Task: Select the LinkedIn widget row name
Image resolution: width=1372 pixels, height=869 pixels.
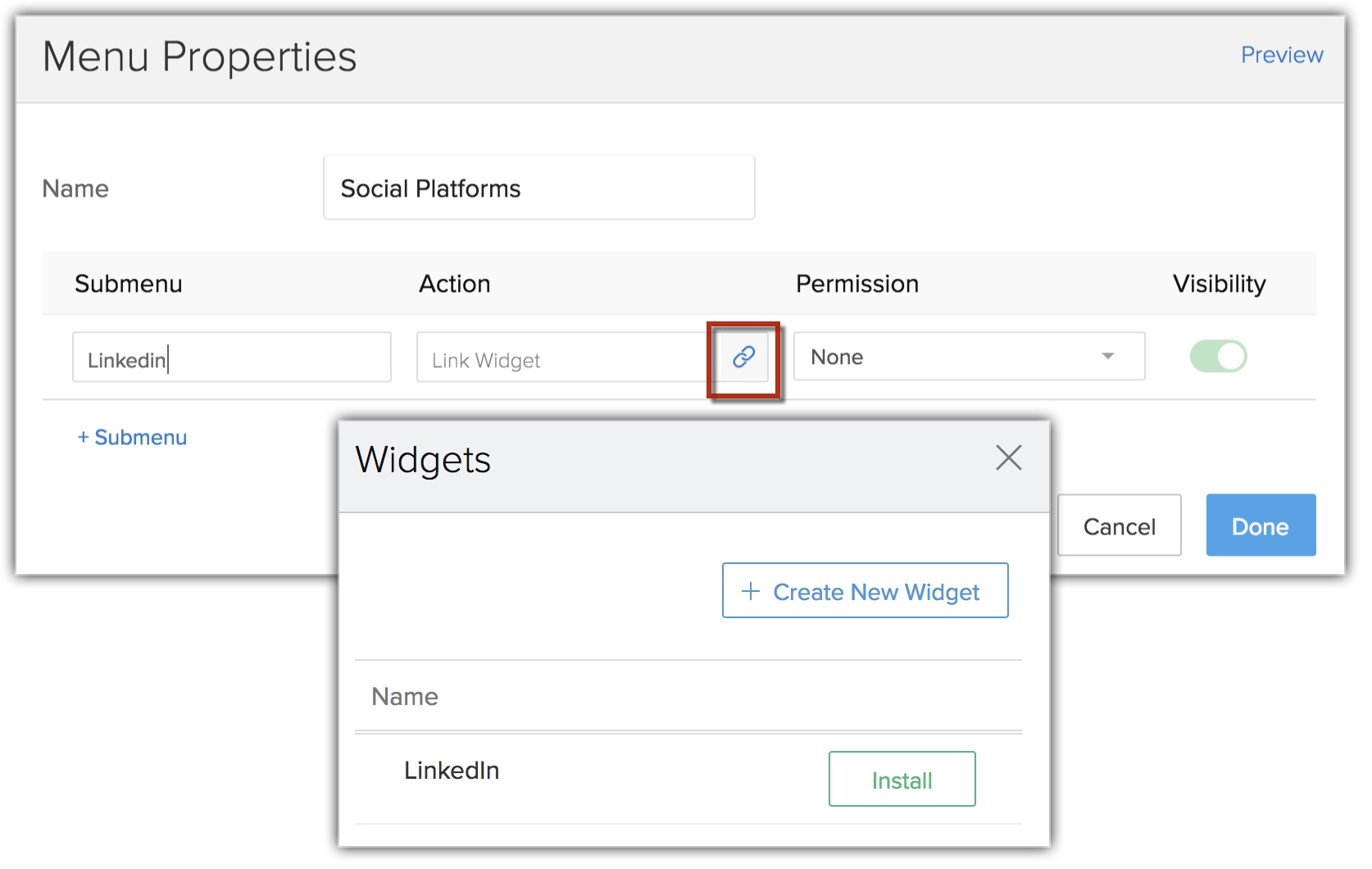Action: 452,771
